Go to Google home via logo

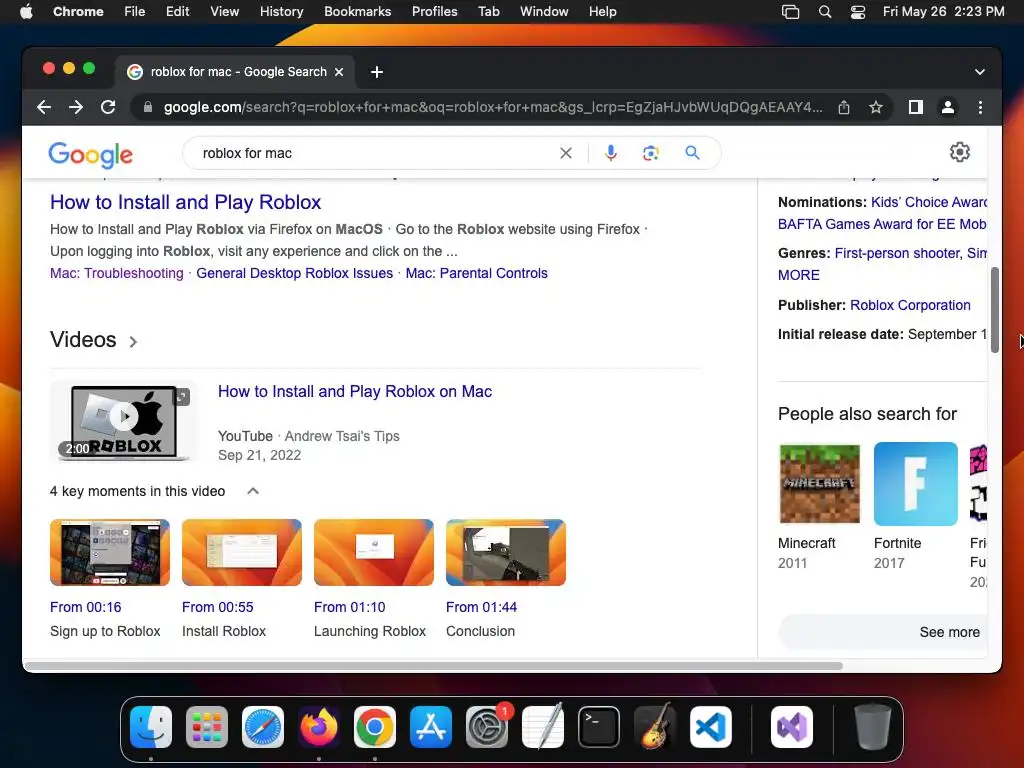point(91,155)
